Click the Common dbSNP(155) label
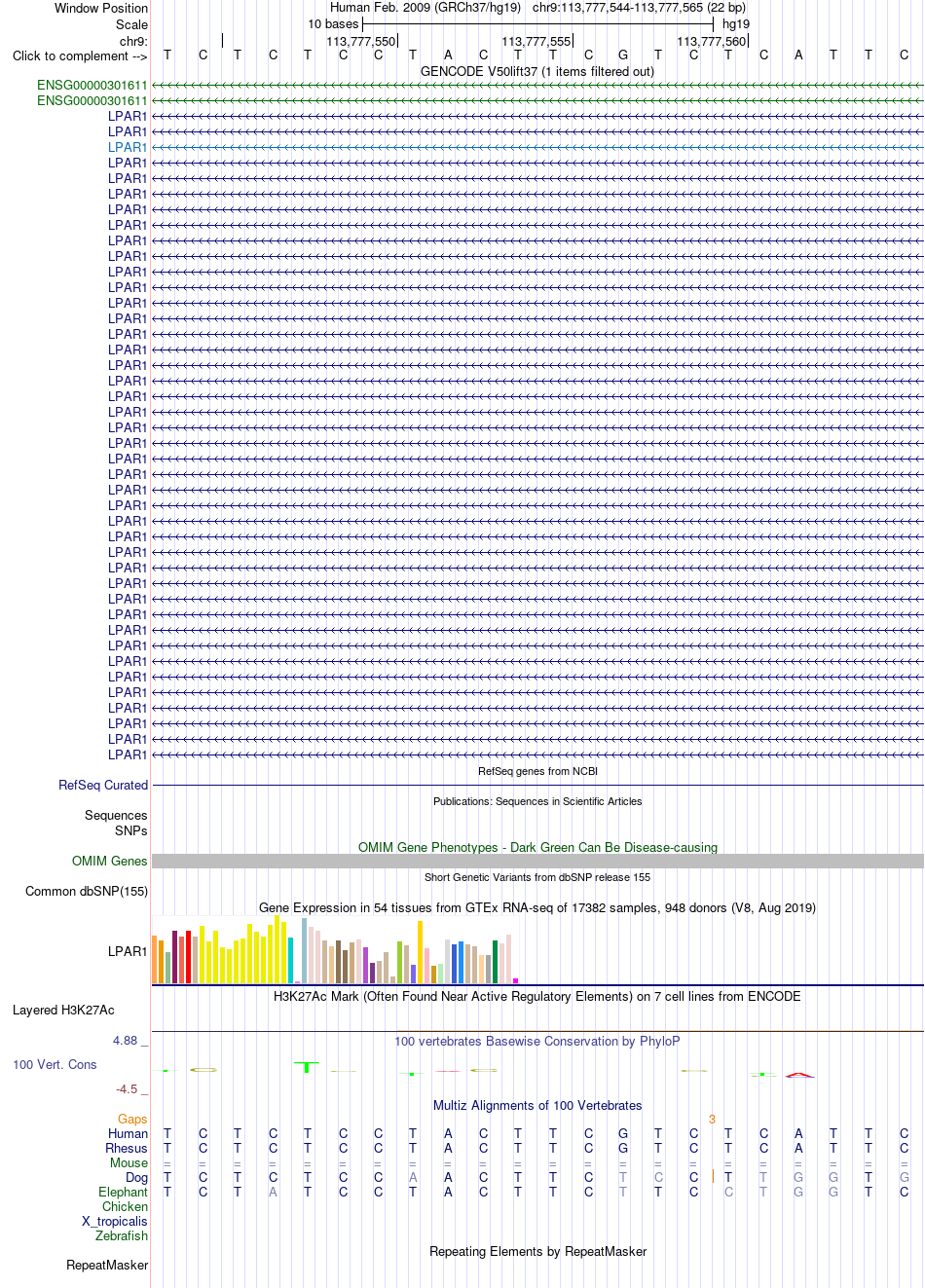925x1288 pixels. pos(87,891)
